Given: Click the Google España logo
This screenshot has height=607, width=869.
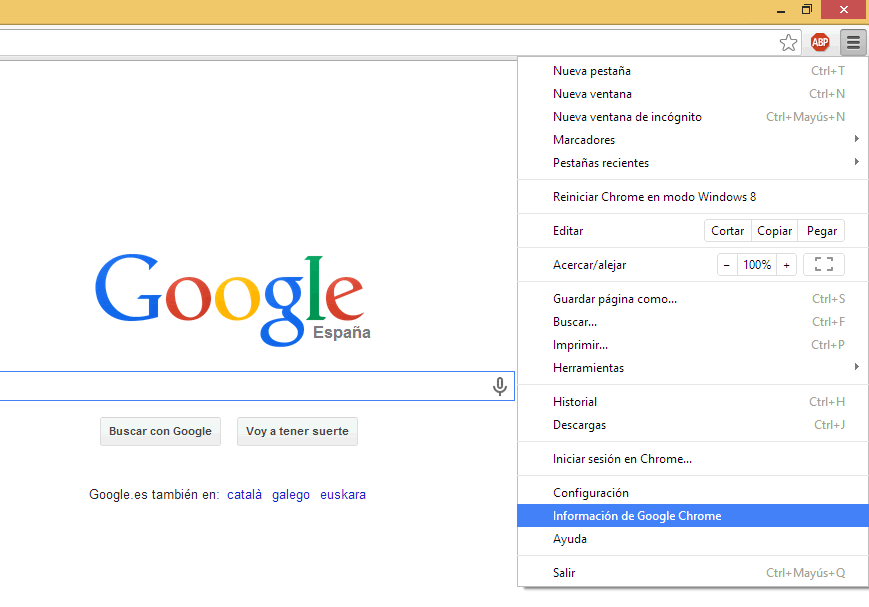Looking at the screenshot, I should point(233,300).
